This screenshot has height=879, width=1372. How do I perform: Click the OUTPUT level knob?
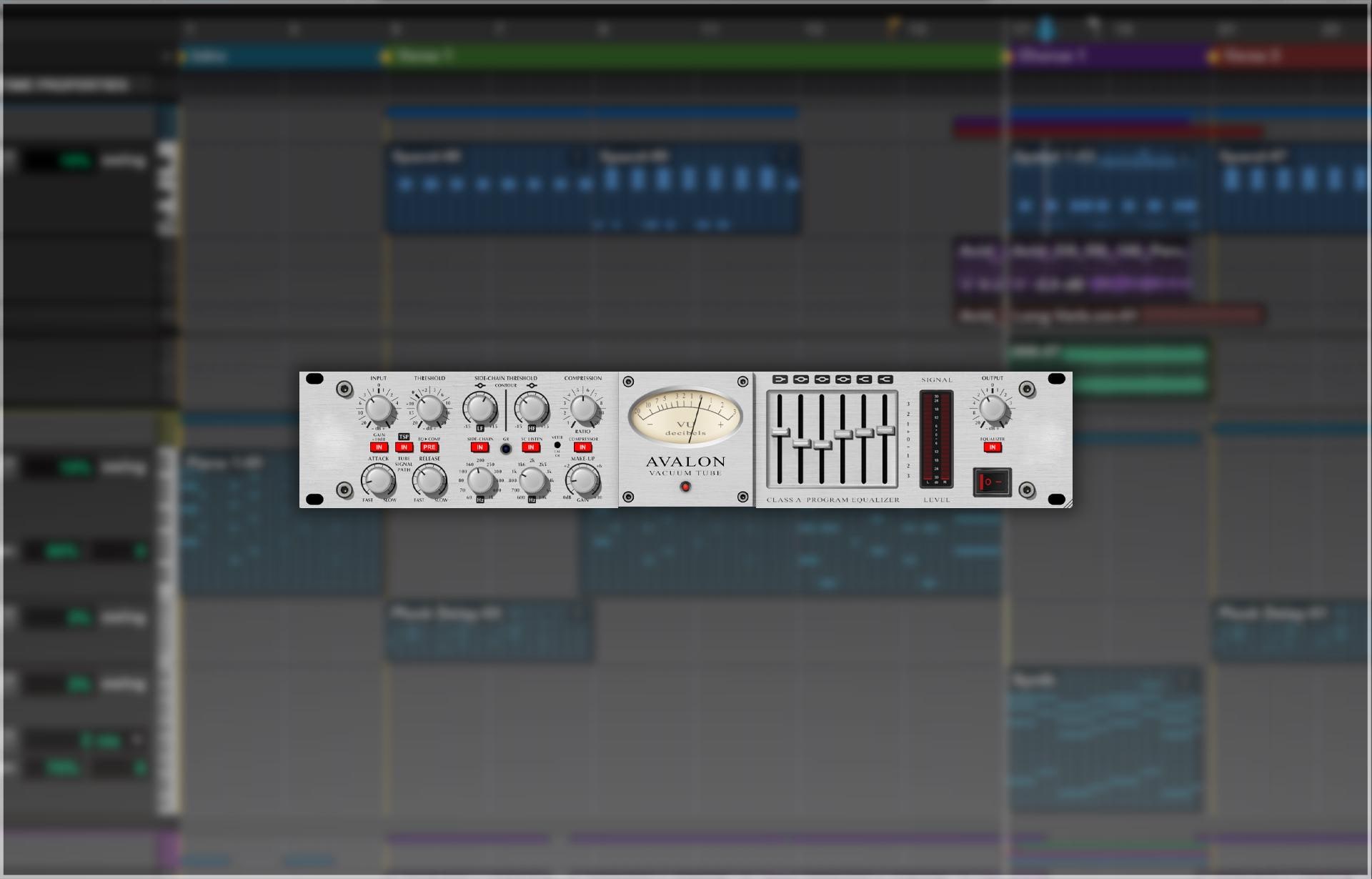[x=992, y=409]
